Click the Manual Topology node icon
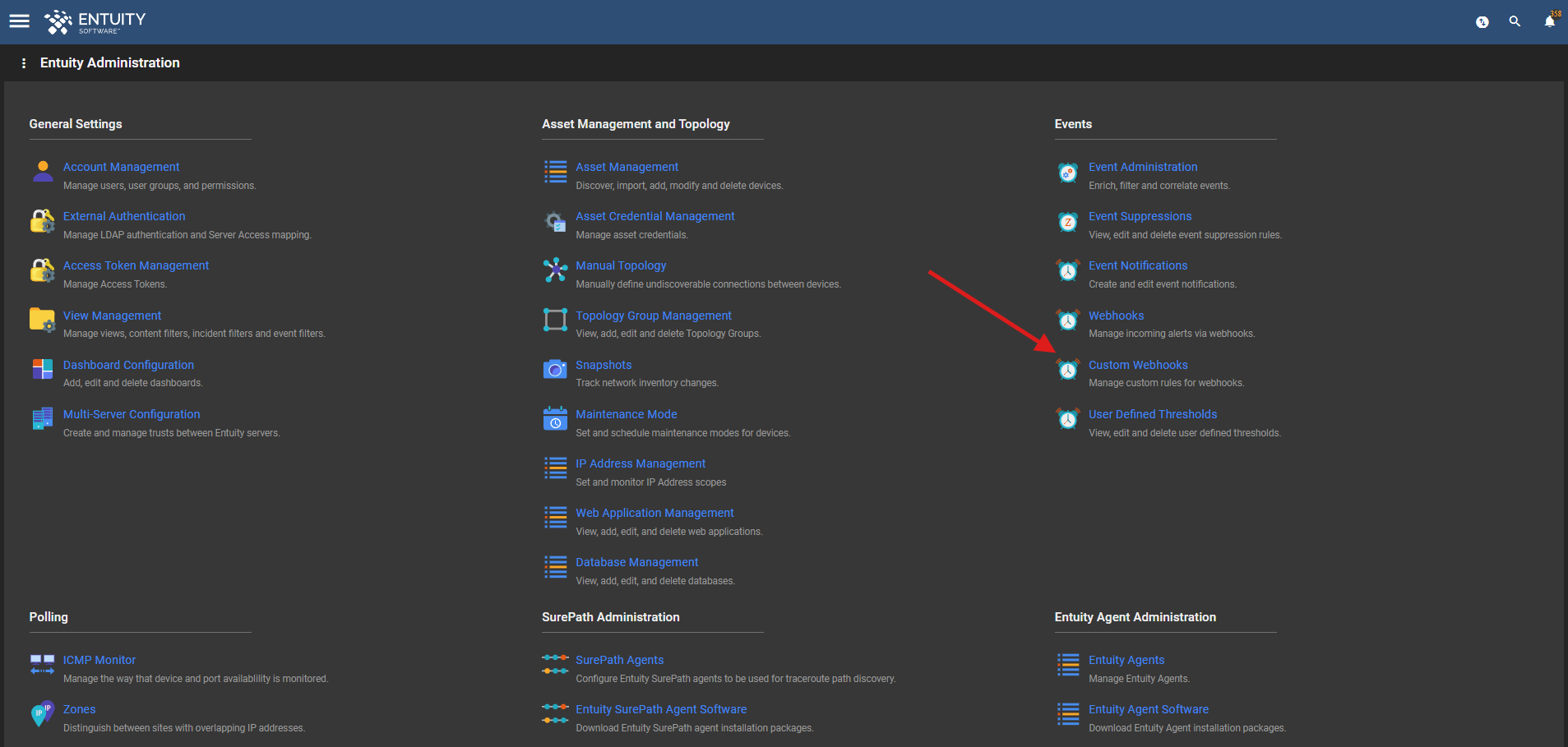The height and width of the screenshot is (747, 1568). (x=556, y=270)
